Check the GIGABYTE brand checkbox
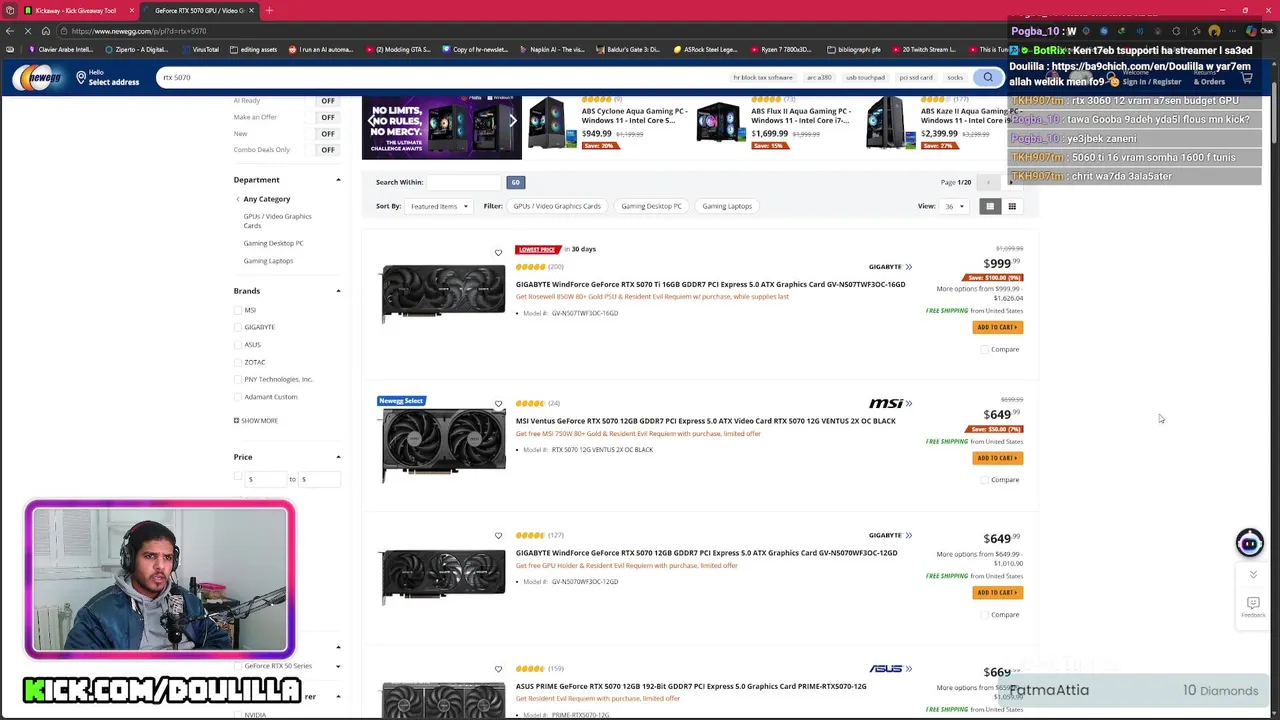1280x720 pixels. click(238, 327)
